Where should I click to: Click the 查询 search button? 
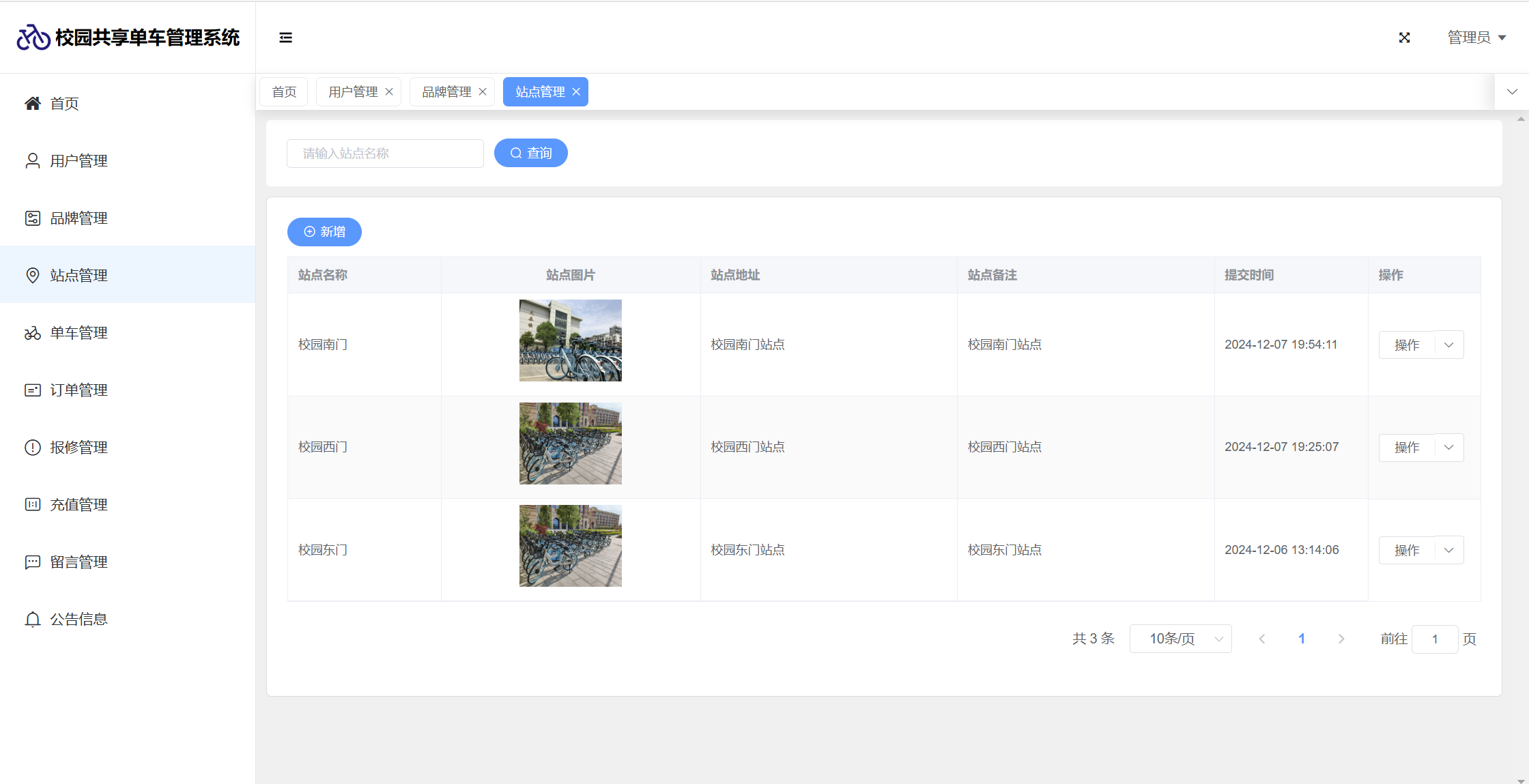point(530,153)
